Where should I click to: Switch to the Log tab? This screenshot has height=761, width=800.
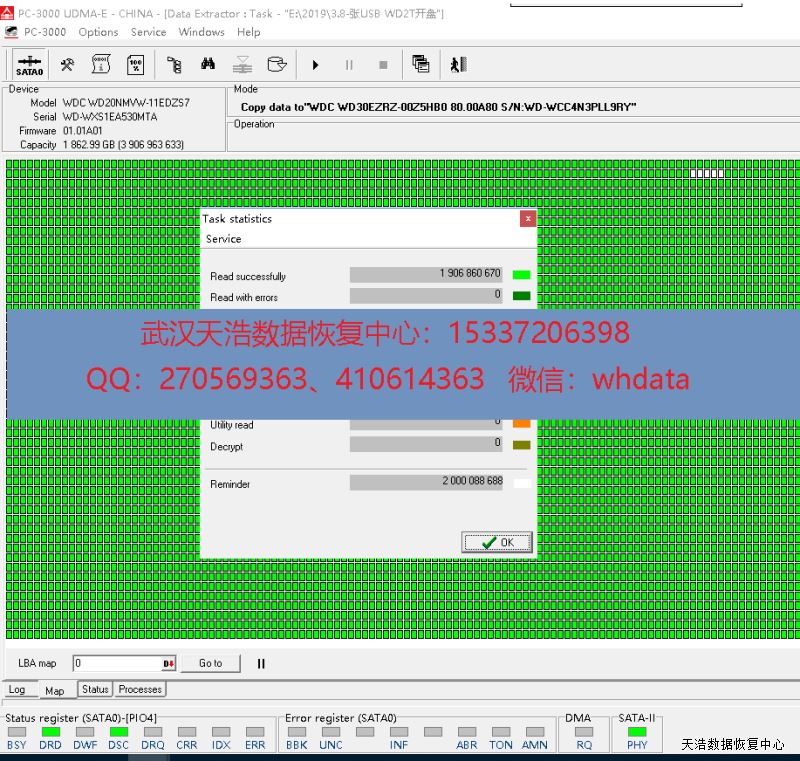(17, 690)
